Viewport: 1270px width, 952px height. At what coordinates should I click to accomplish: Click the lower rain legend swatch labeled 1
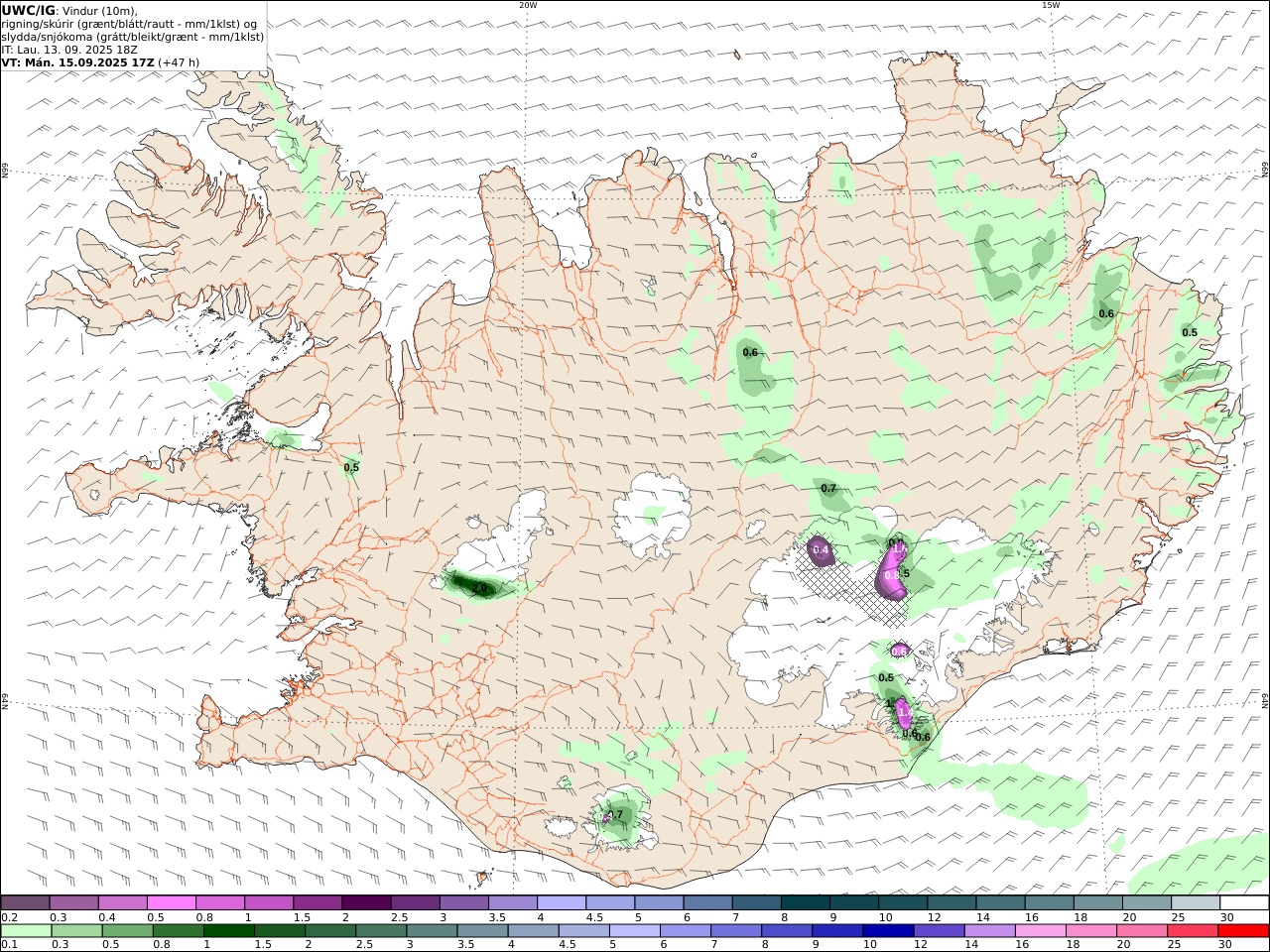click(x=229, y=931)
